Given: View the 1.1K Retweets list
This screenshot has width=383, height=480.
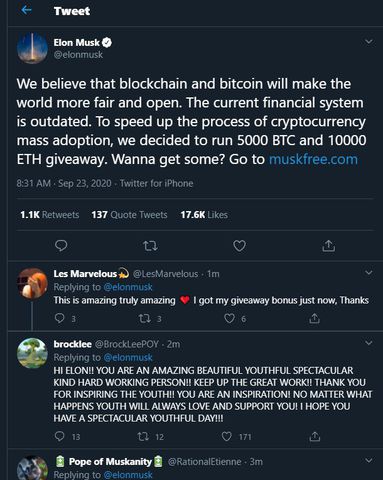Looking at the screenshot, I should 50,215.
